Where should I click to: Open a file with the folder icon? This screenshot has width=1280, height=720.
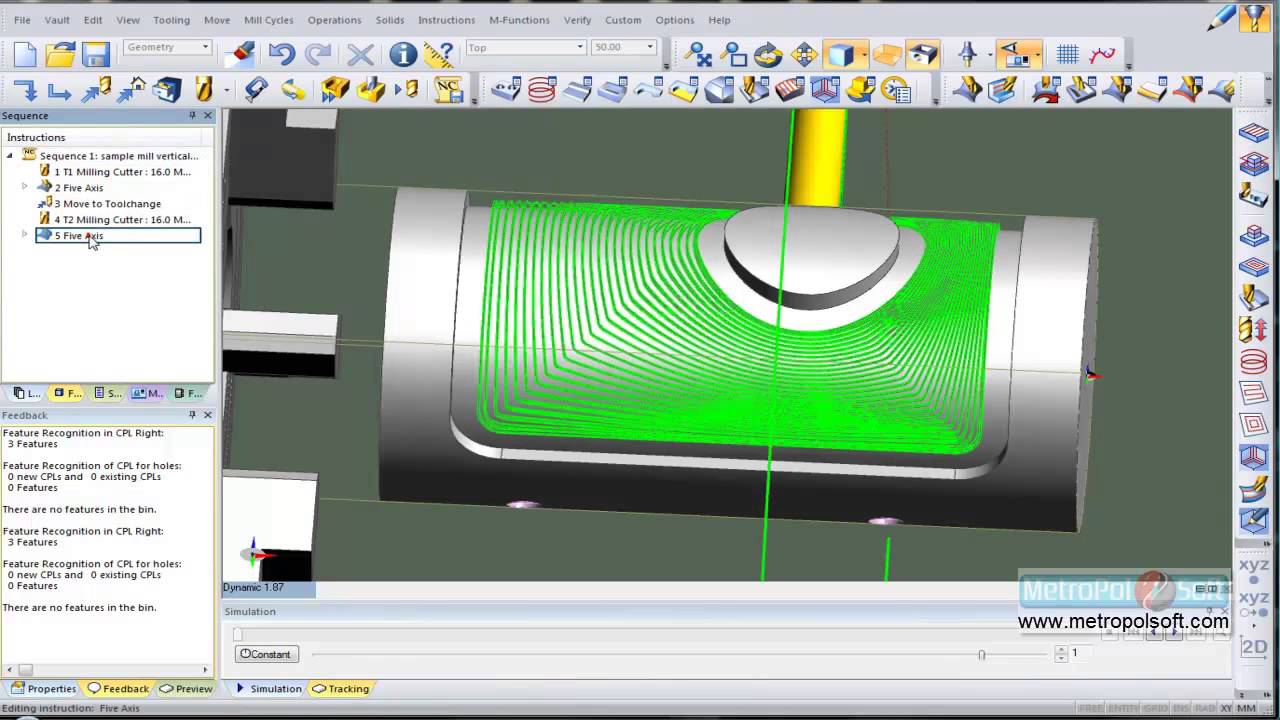click(60, 55)
